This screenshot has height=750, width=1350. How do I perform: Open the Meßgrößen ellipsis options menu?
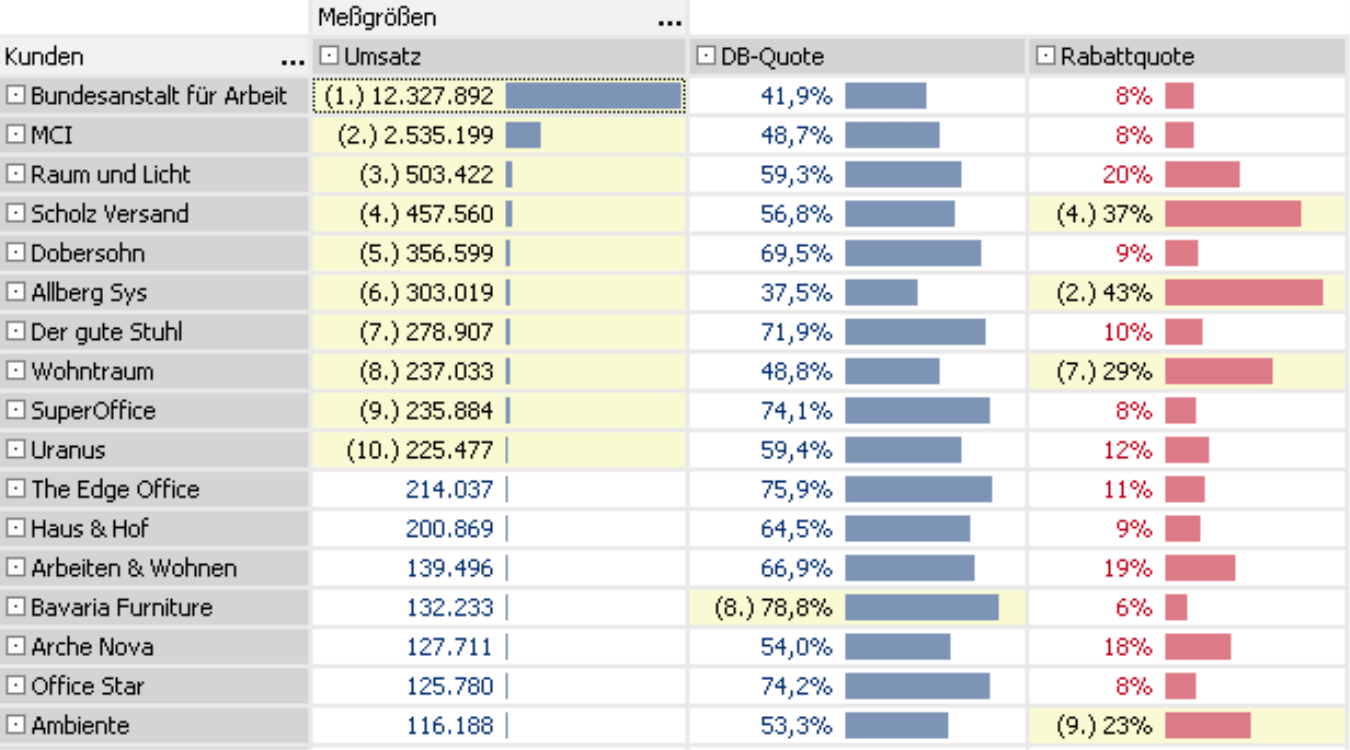[x=670, y=20]
